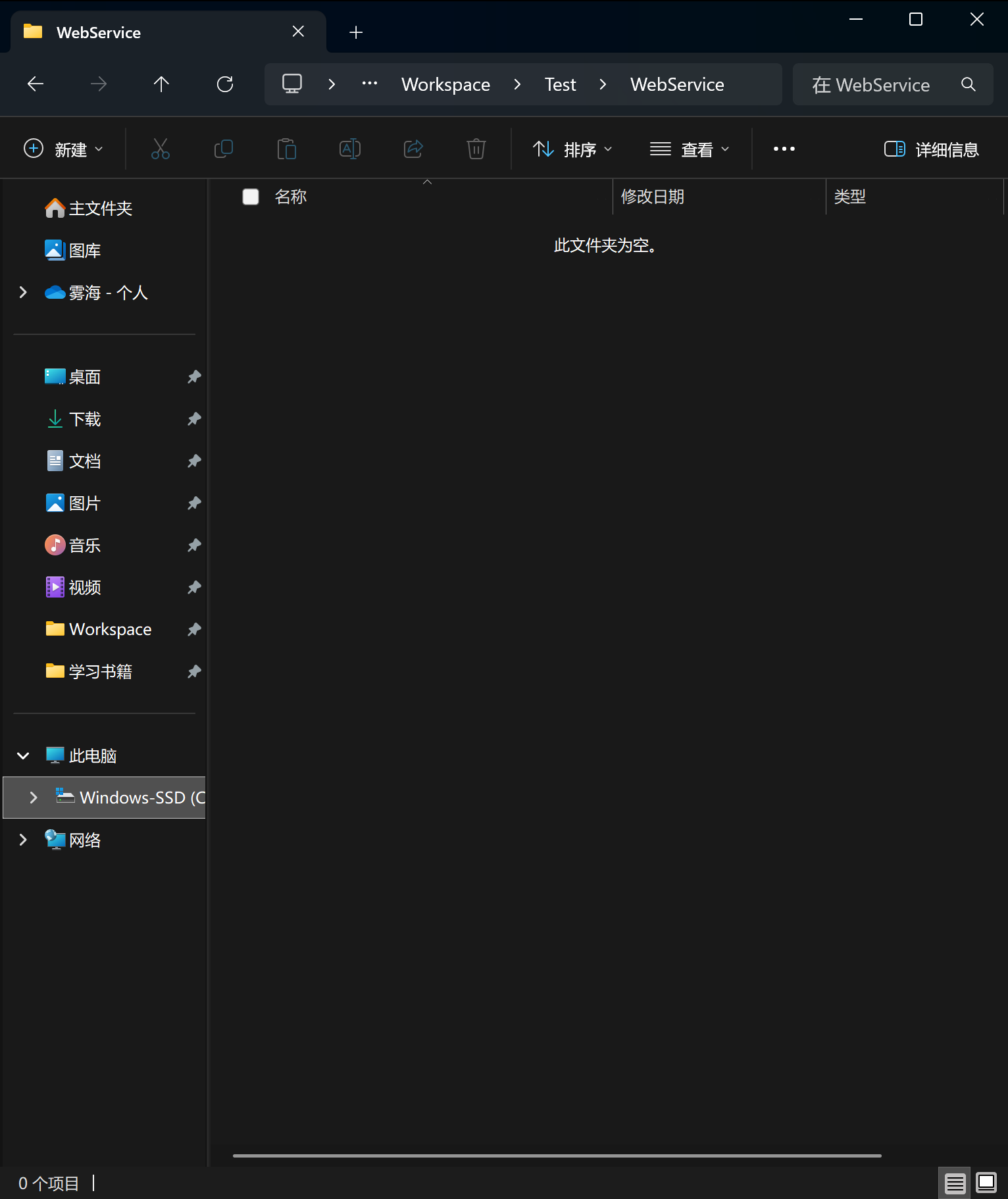1008x1199 pixels.
Task: Click the pin icon next to 视频
Action: click(194, 588)
